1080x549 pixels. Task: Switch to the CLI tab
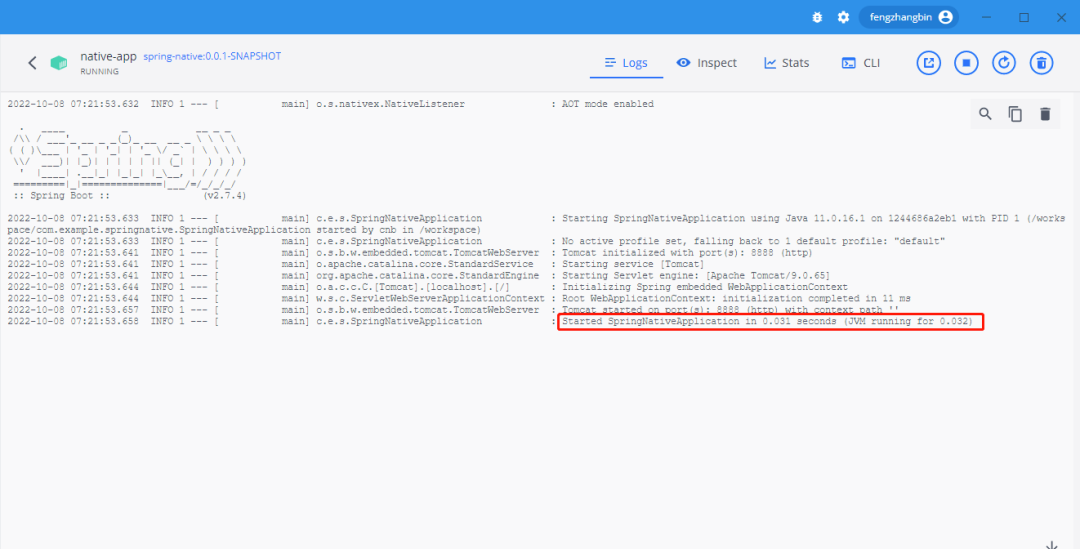pos(861,63)
